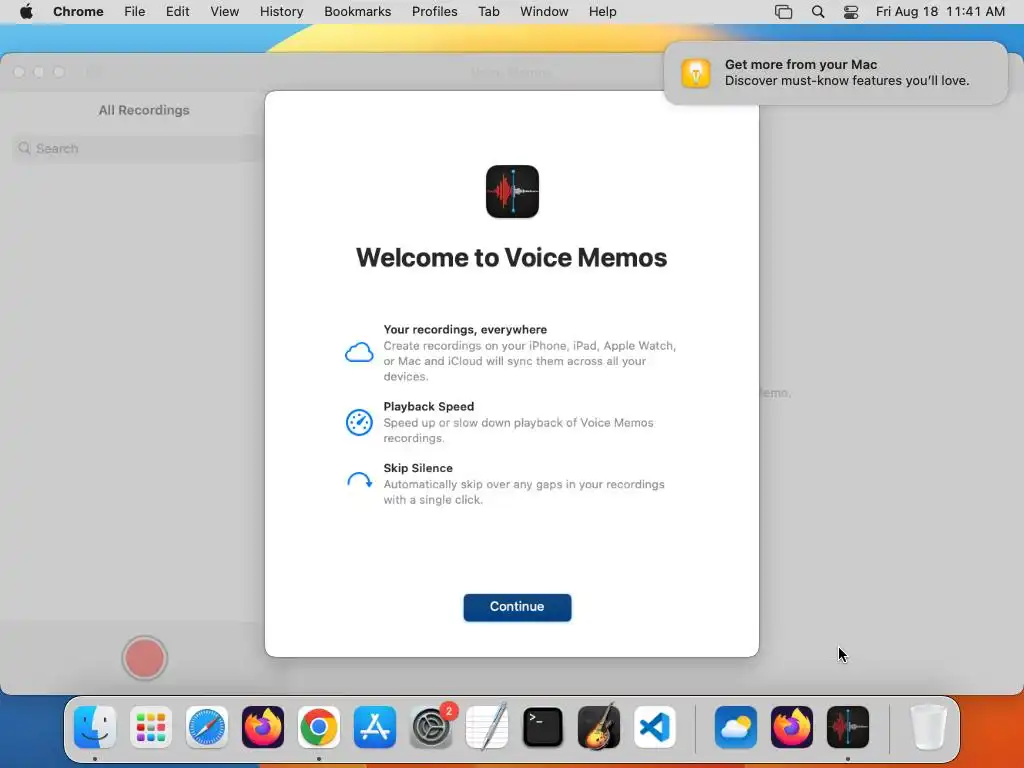The image size is (1024, 768).
Task: Open Google Chrome from the Dock
Action: 319,727
